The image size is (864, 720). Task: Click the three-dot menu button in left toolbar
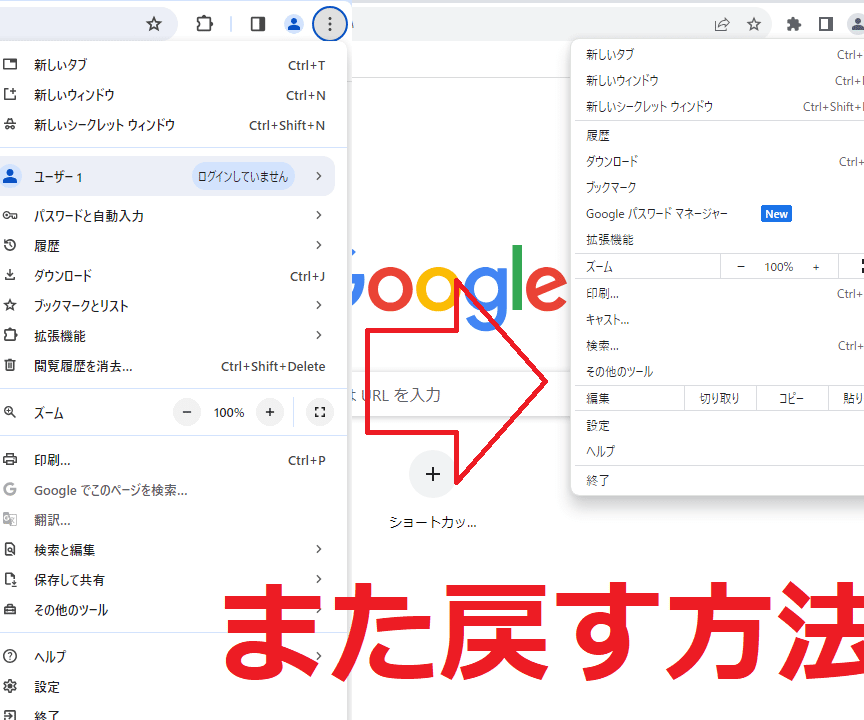[330, 24]
